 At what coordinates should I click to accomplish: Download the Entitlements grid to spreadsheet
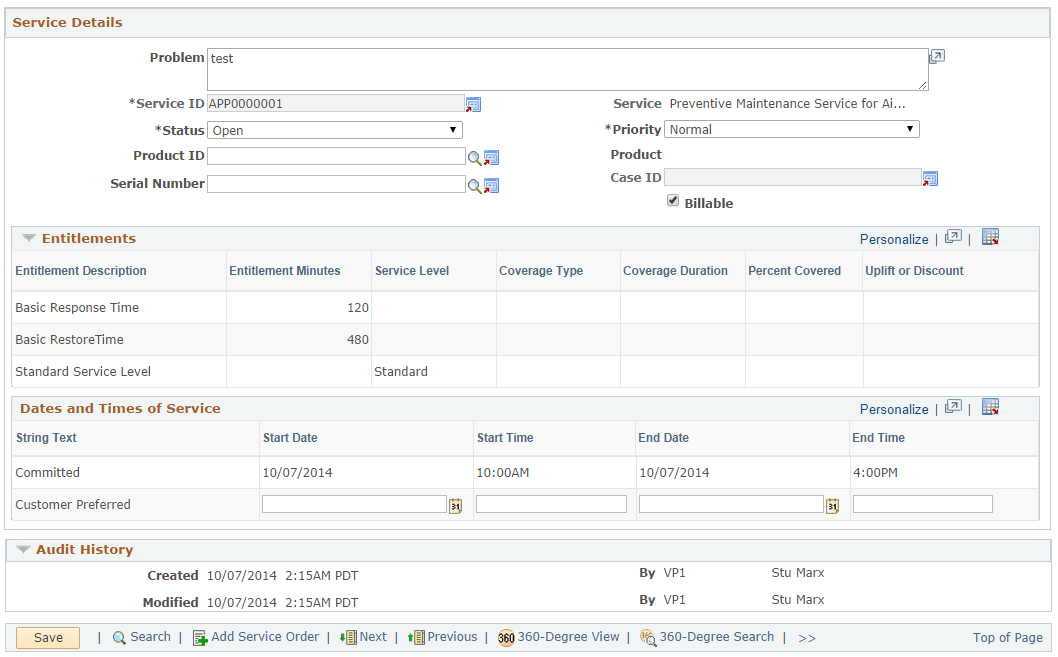991,236
